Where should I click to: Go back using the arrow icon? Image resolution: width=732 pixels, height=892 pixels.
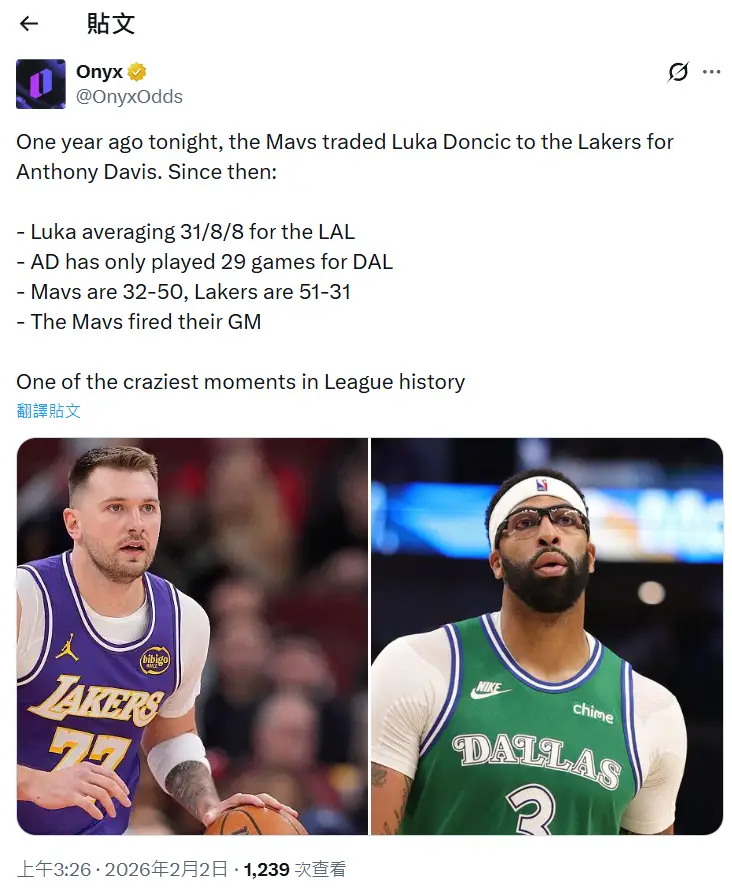[28, 23]
